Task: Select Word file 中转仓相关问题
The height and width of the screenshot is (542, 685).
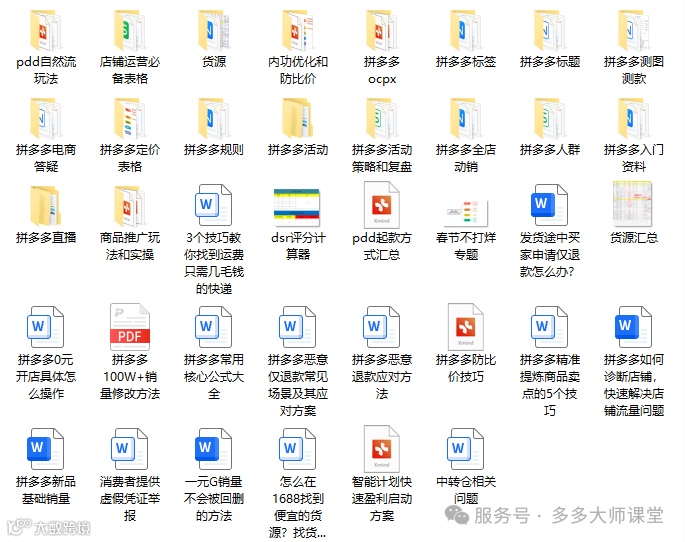Action: pyautogui.click(x=466, y=449)
